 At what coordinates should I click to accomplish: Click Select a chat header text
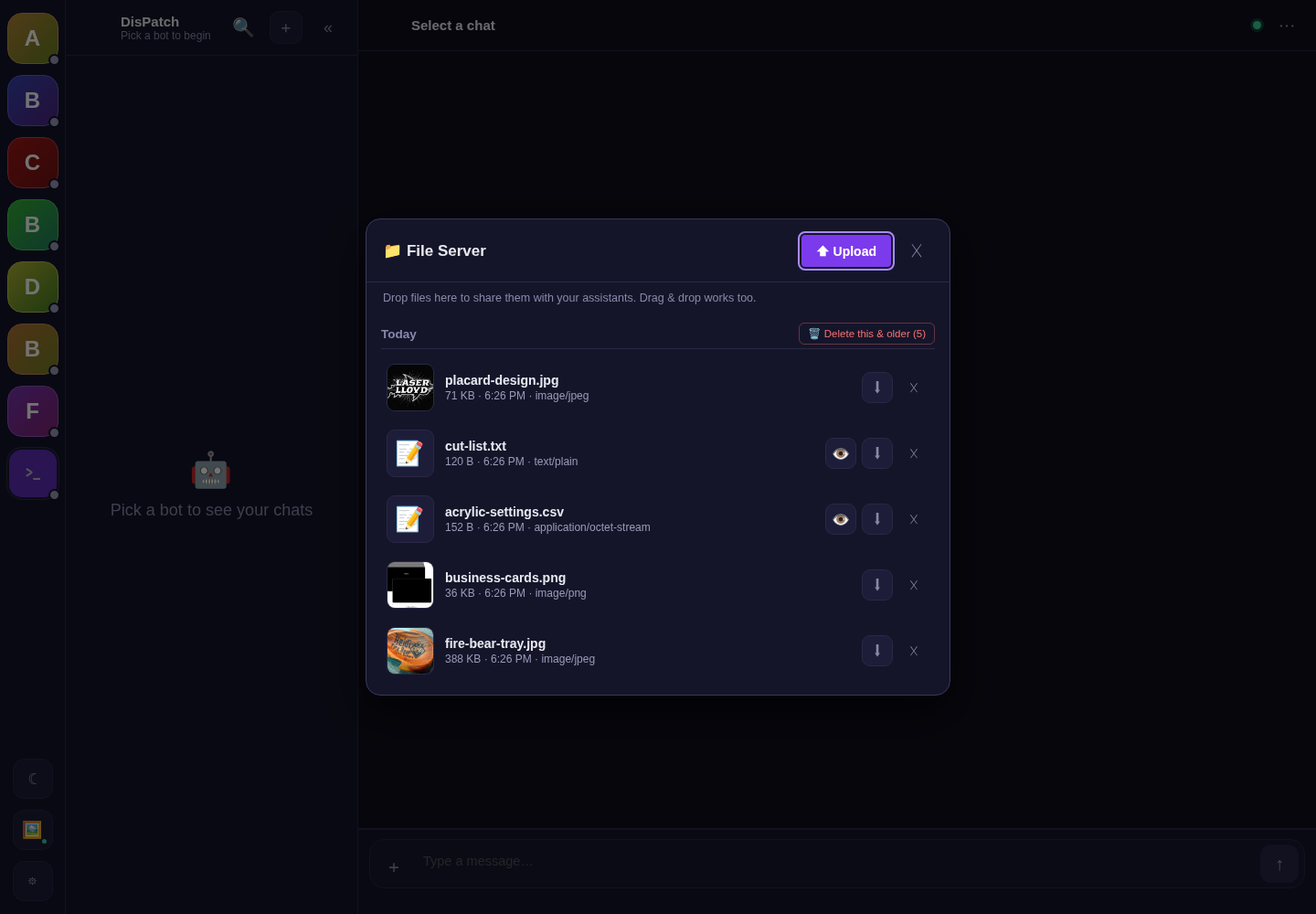click(453, 26)
